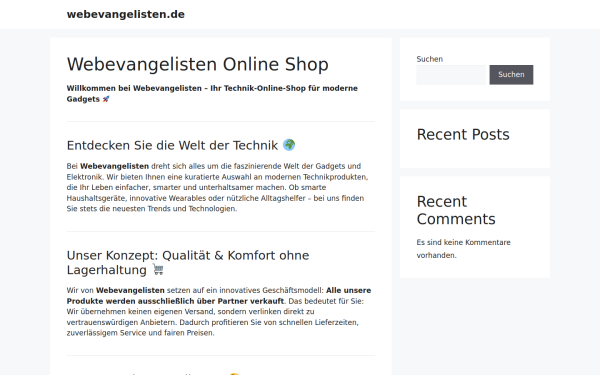Click bold text Alle unsere Produkte werden
Viewport: 600px width, 375px height.
pos(218,296)
